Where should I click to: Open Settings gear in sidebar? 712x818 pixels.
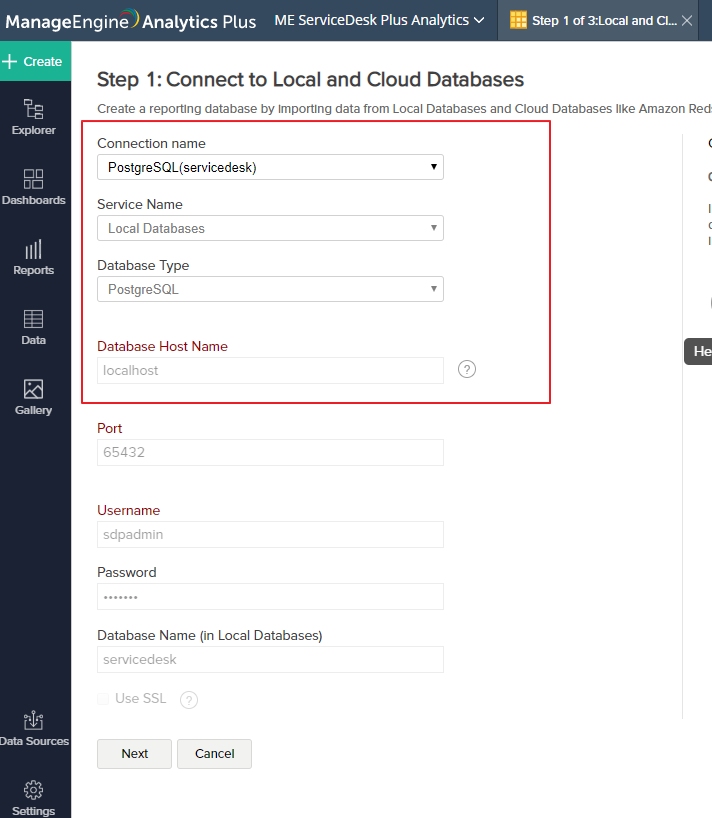(34, 797)
